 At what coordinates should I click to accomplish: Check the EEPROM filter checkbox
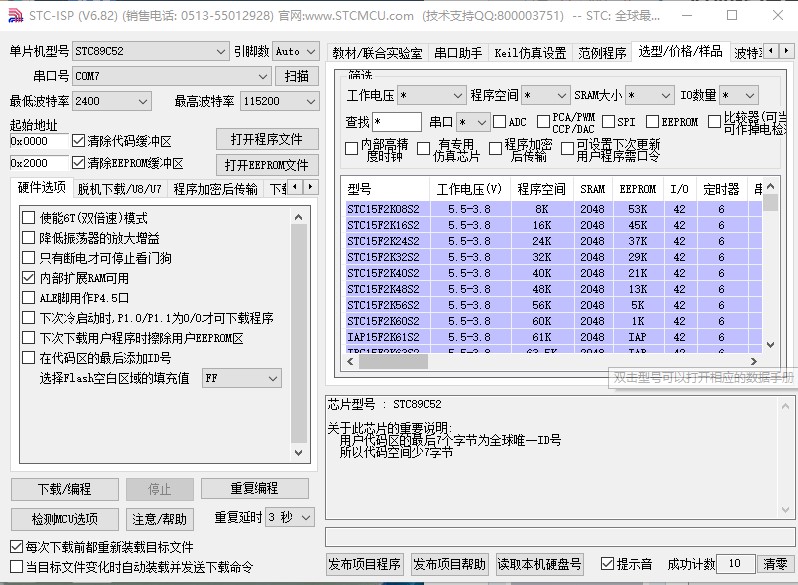point(652,122)
